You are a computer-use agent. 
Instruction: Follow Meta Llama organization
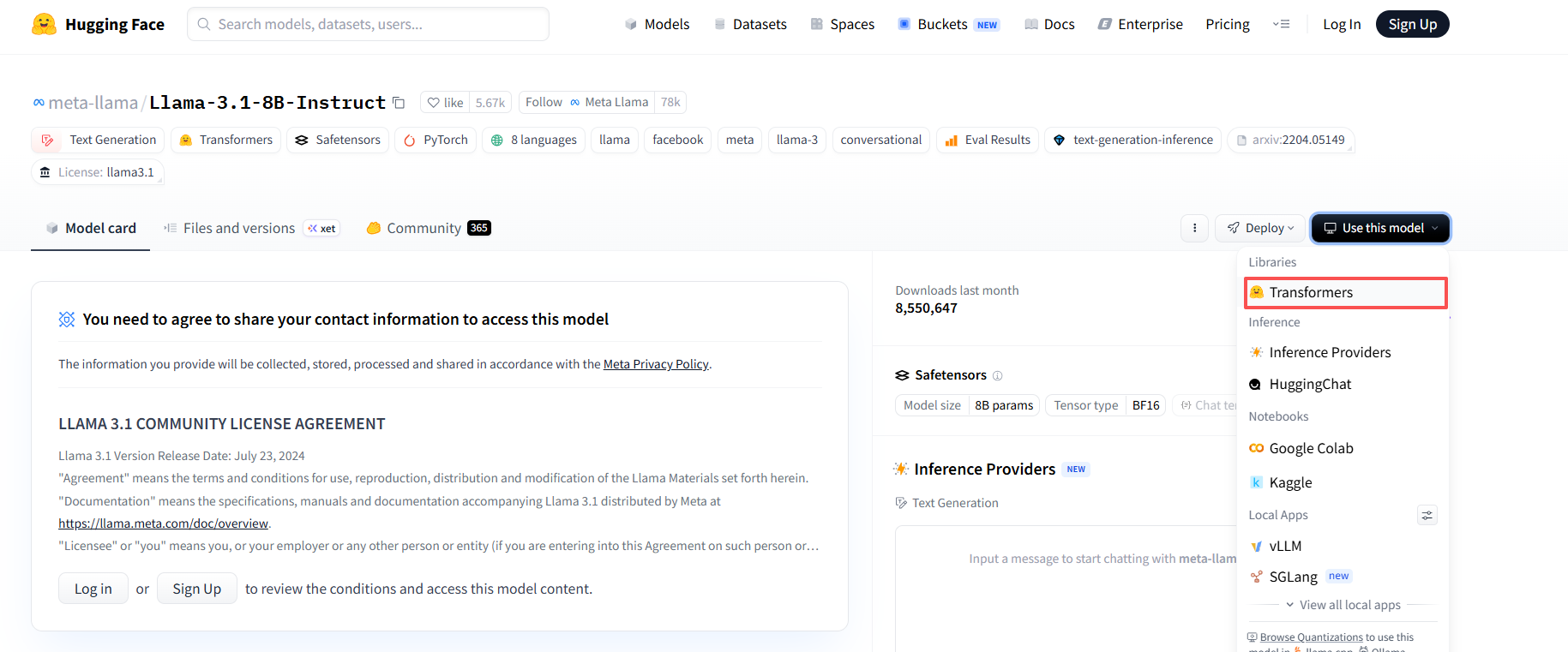pos(586,102)
